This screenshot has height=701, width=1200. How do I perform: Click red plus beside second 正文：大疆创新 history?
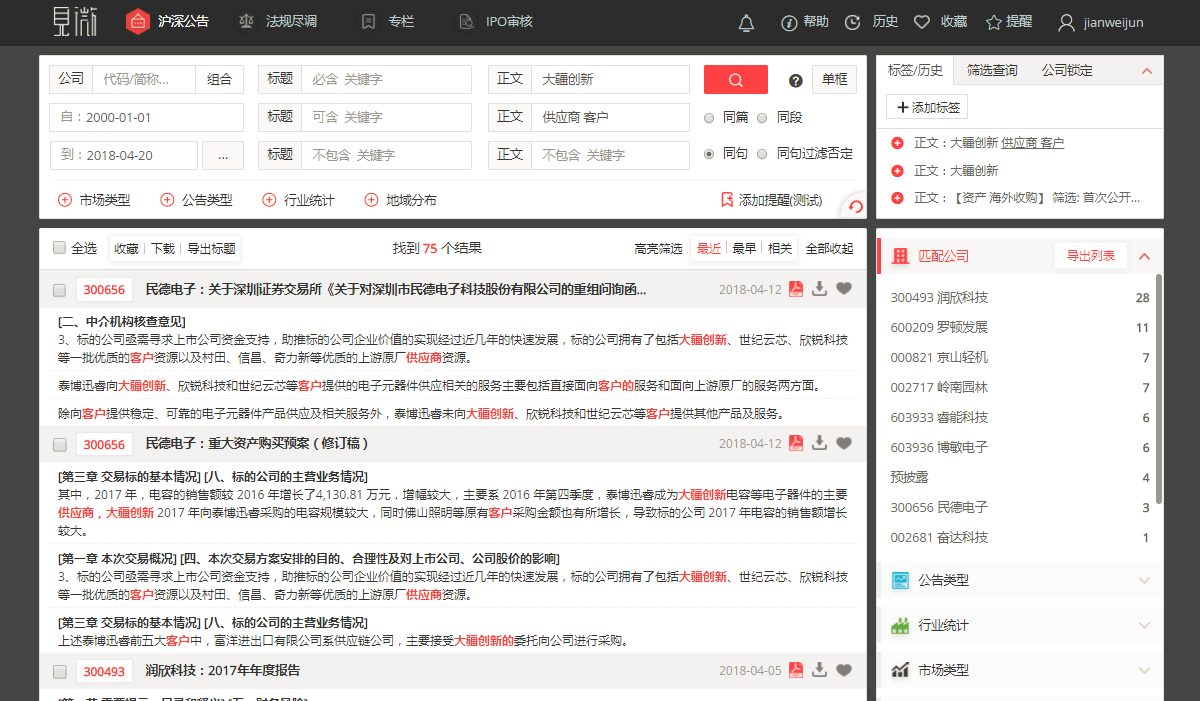[x=897, y=171]
